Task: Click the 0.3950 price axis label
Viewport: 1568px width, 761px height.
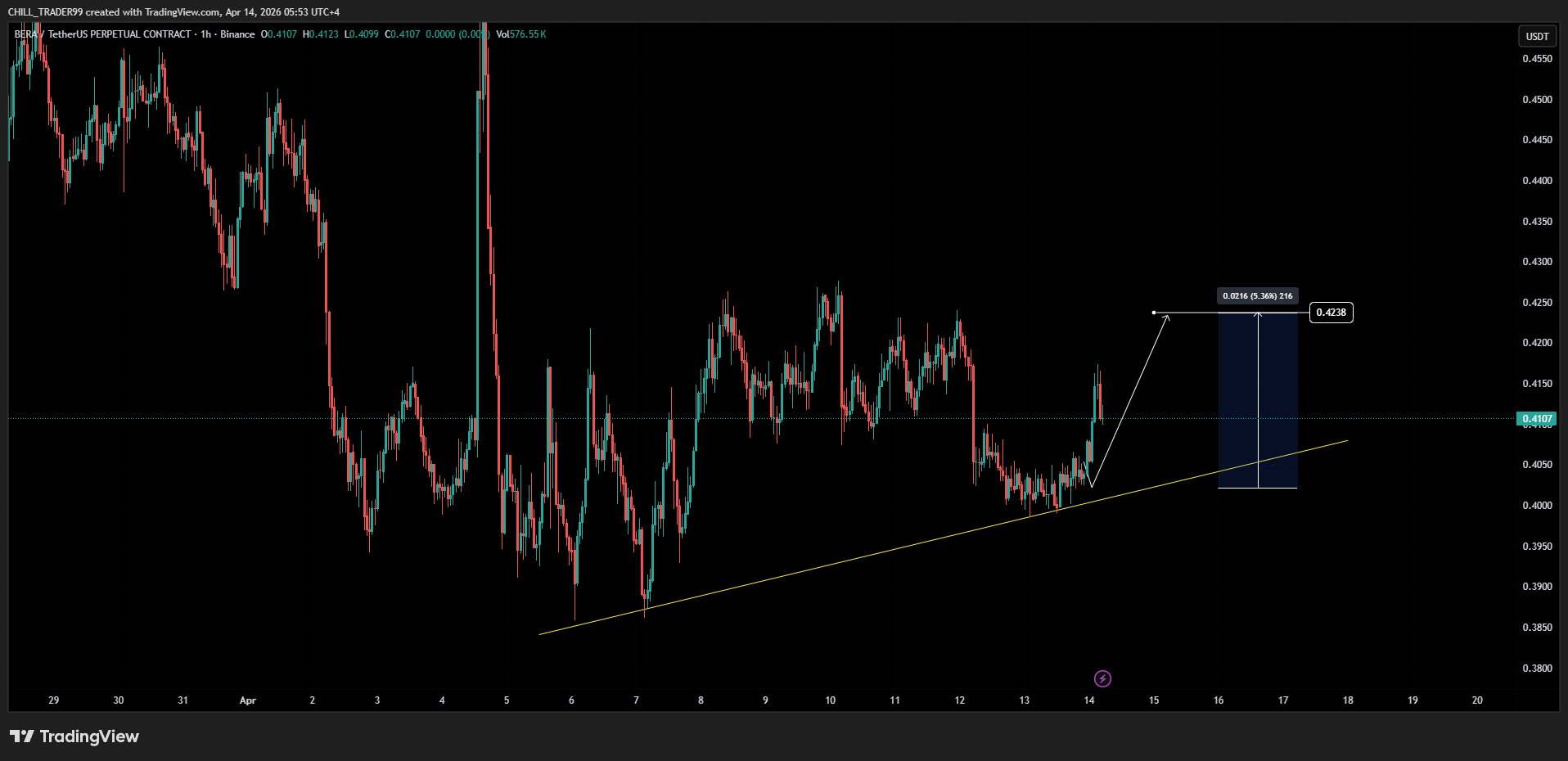Action: [x=1537, y=547]
